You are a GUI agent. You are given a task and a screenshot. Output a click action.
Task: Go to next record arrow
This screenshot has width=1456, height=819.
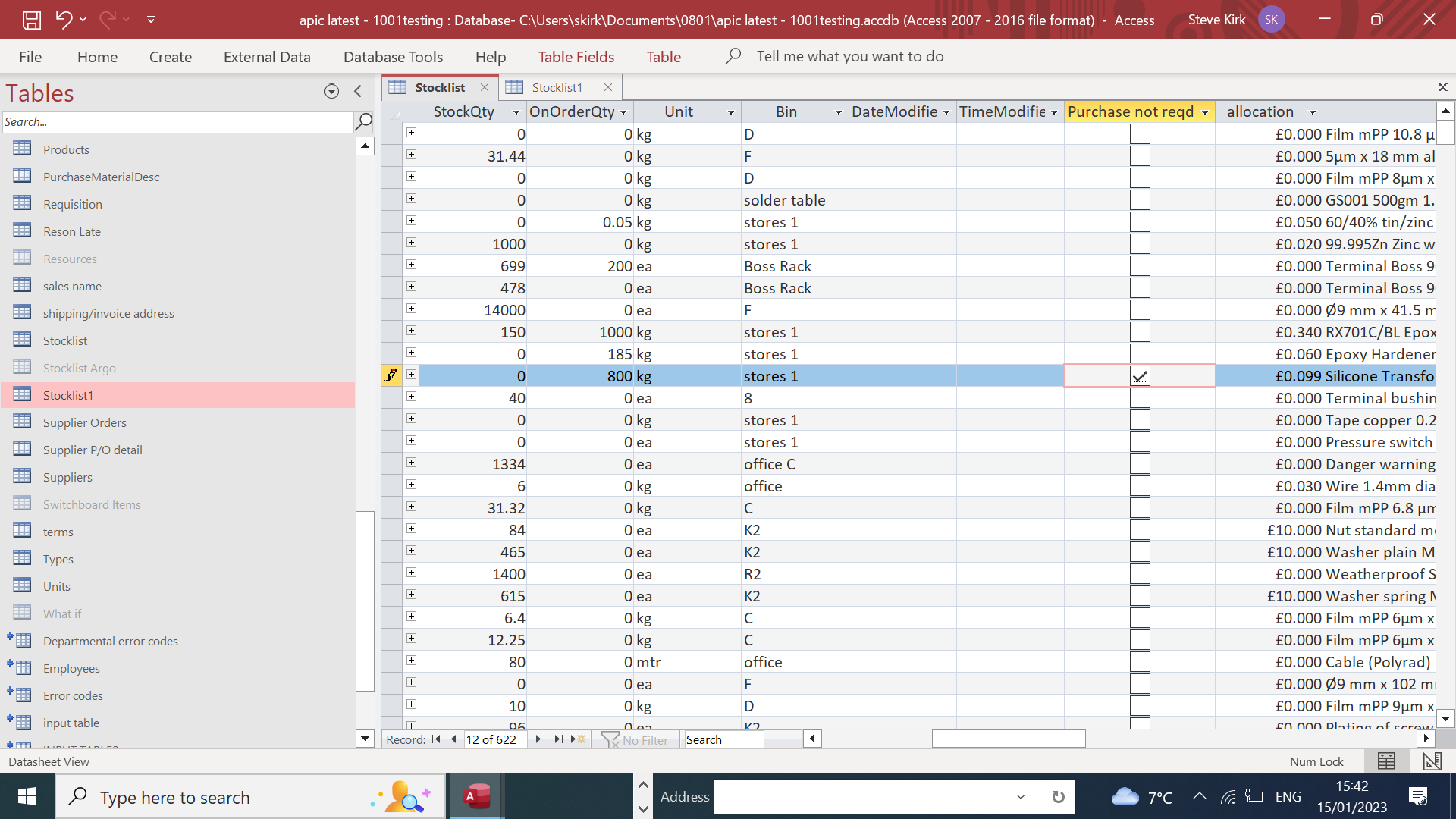538,739
